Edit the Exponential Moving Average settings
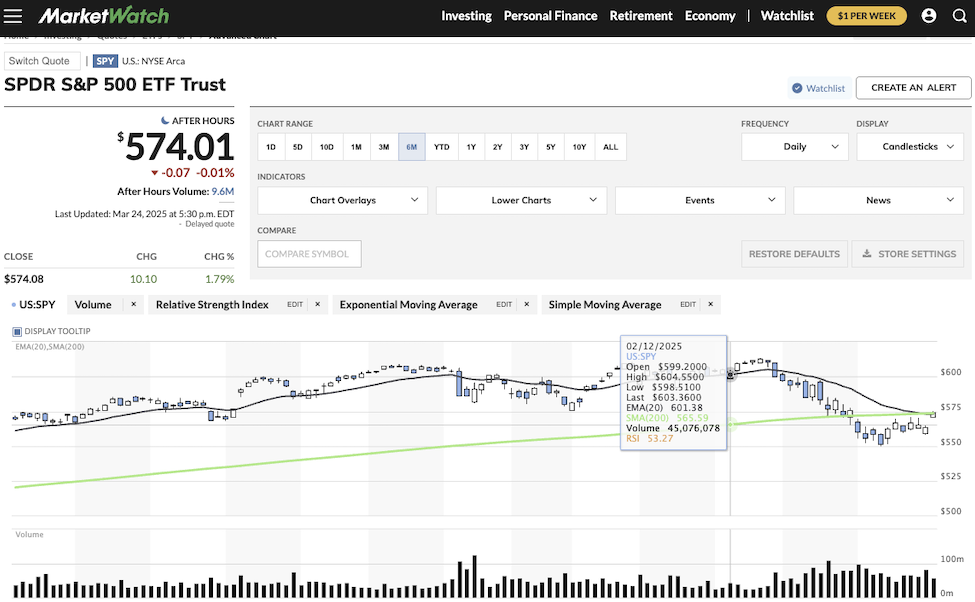This screenshot has height=602, width=975. click(x=504, y=305)
